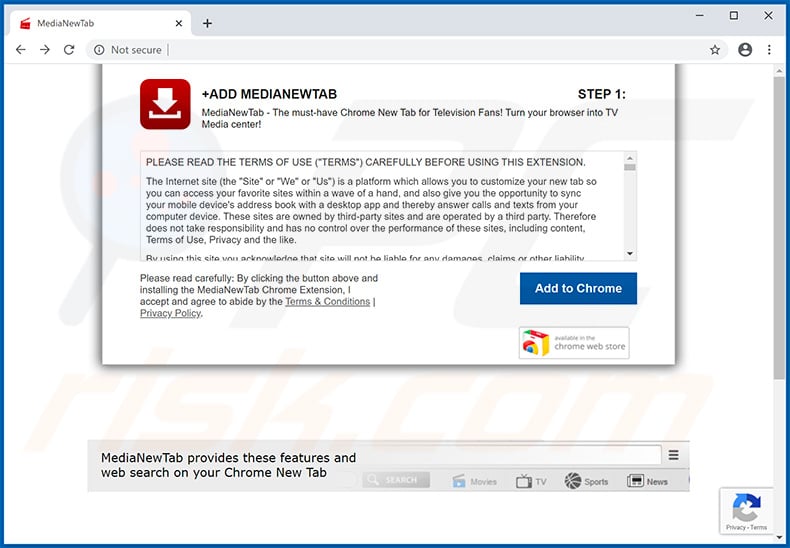Open Chrome's three-dot menu
Image resolution: width=790 pixels, height=548 pixels.
[x=769, y=49]
